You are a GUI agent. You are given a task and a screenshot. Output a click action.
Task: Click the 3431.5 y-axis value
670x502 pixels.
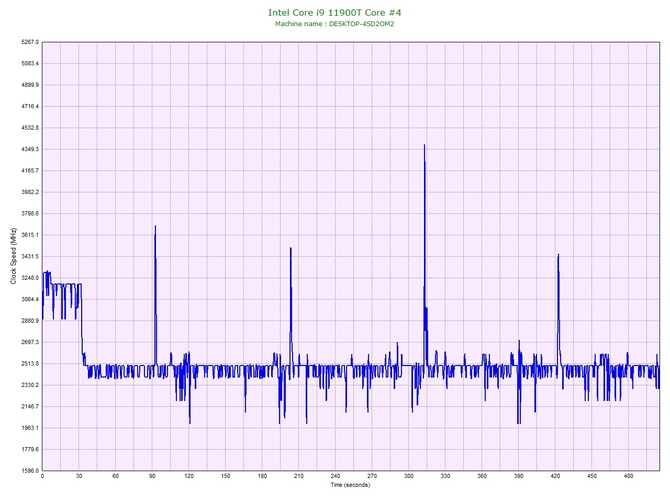30,256
